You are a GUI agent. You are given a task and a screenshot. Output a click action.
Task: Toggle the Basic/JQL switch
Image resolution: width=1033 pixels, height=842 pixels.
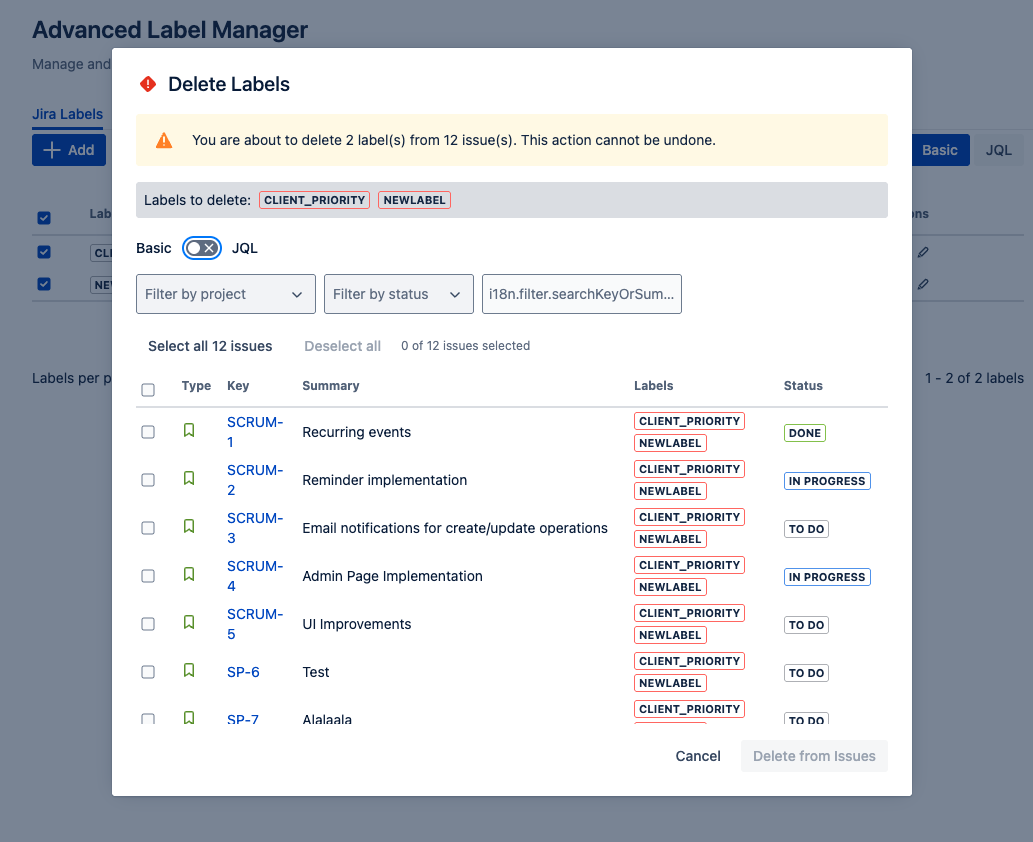201,247
